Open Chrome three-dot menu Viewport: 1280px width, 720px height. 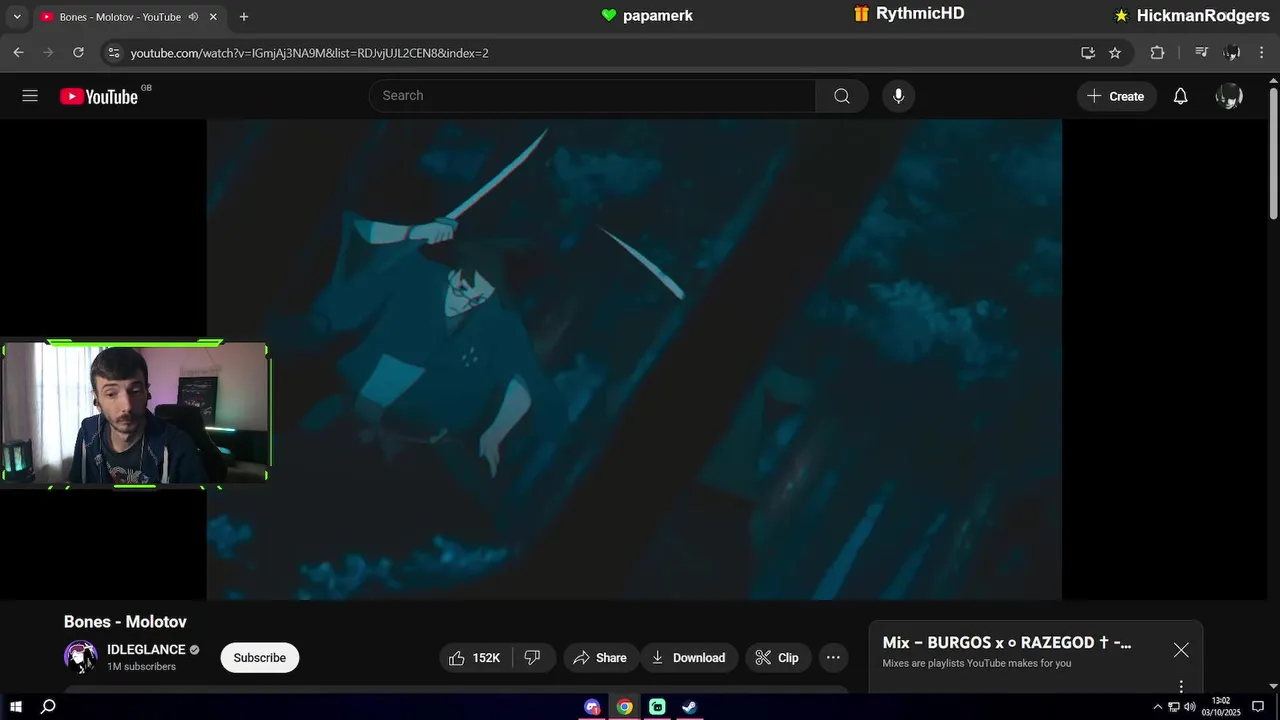(1263, 52)
